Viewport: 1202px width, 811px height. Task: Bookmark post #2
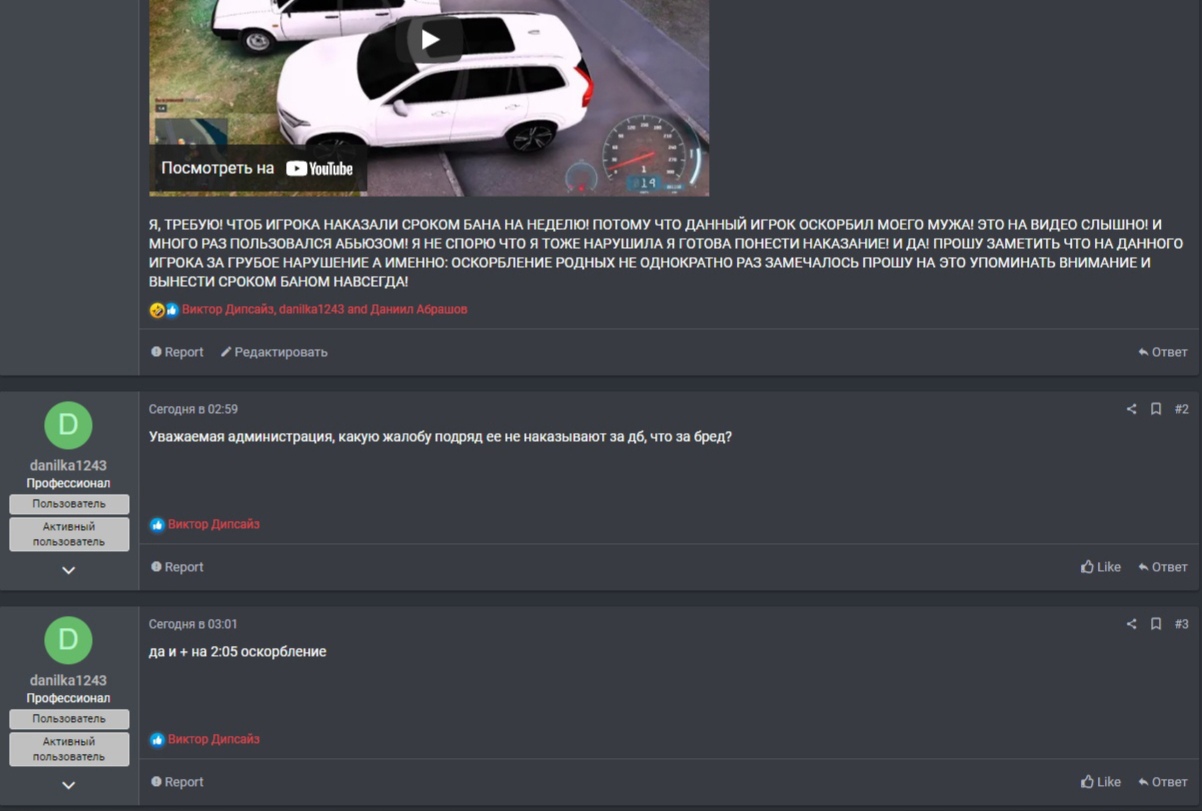1156,409
